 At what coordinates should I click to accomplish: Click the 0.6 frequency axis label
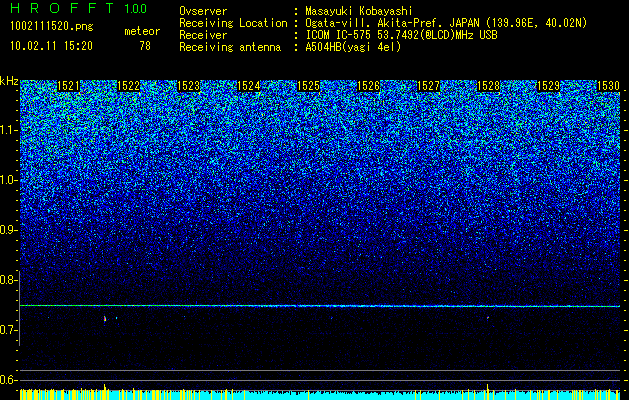pos(8,380)
